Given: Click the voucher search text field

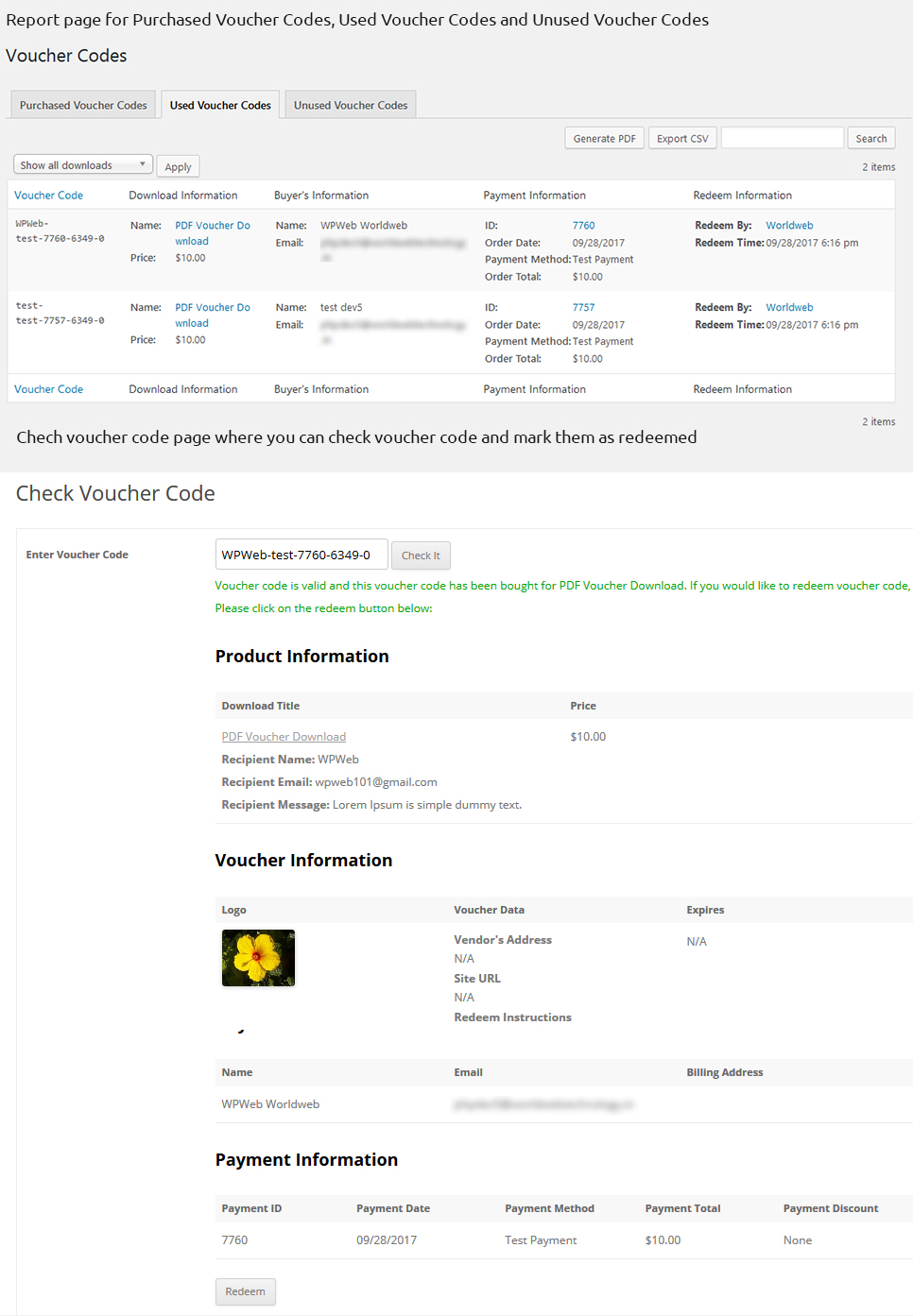Looking at the screenshot, I should coord(782,138).
